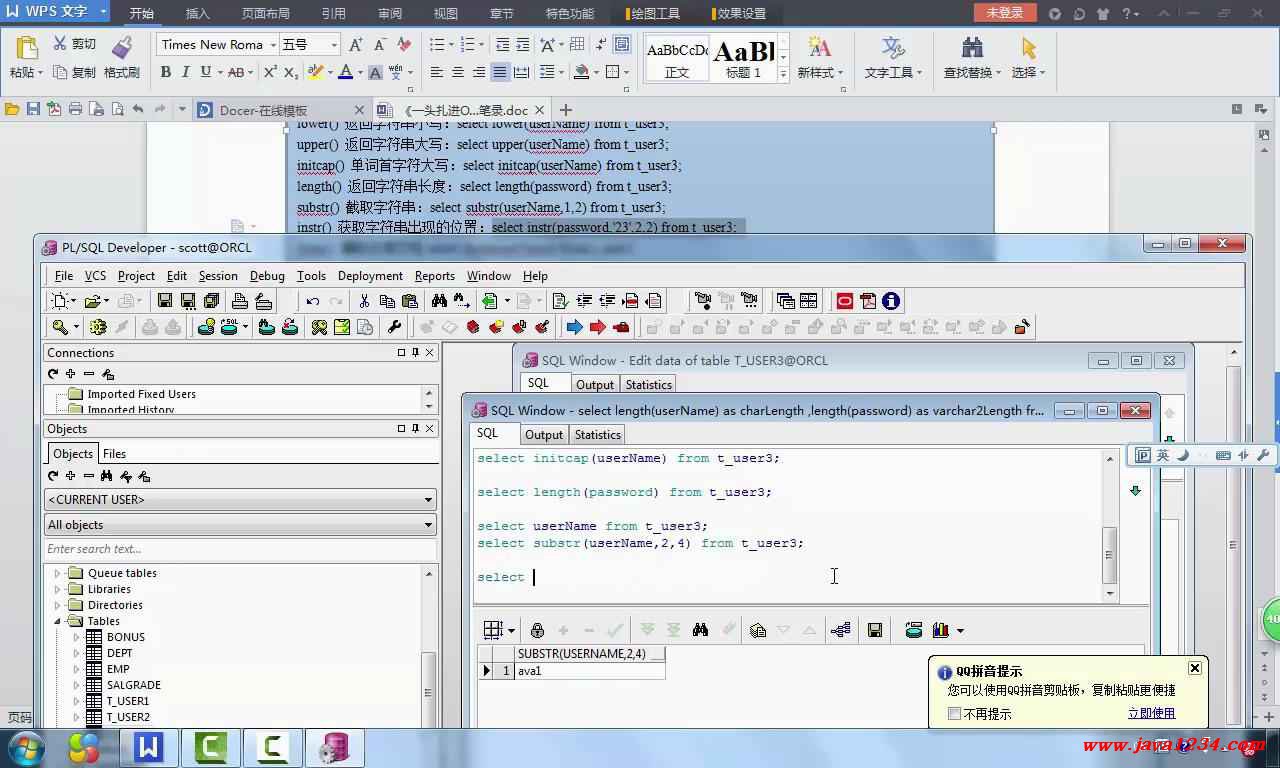Image resolution: width=1280 pixels, height=768 pixels.
Task: Click the Enter search text field
Action: 240,549
